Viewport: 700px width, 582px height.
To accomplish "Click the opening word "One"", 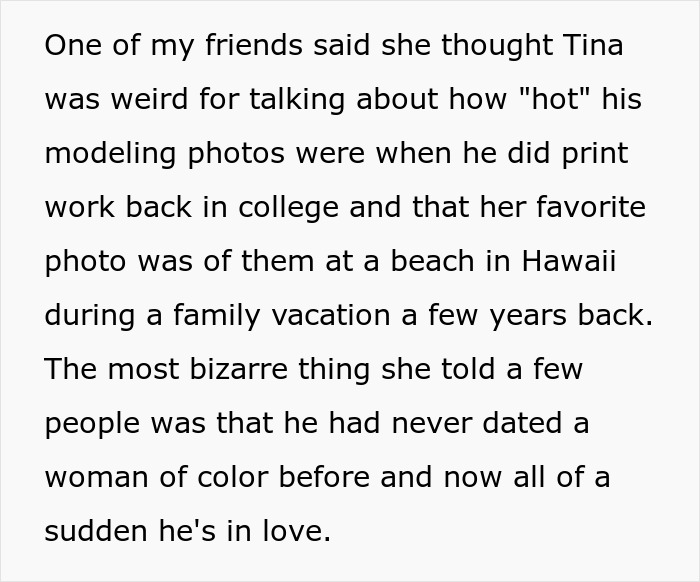I will [72, 47].
